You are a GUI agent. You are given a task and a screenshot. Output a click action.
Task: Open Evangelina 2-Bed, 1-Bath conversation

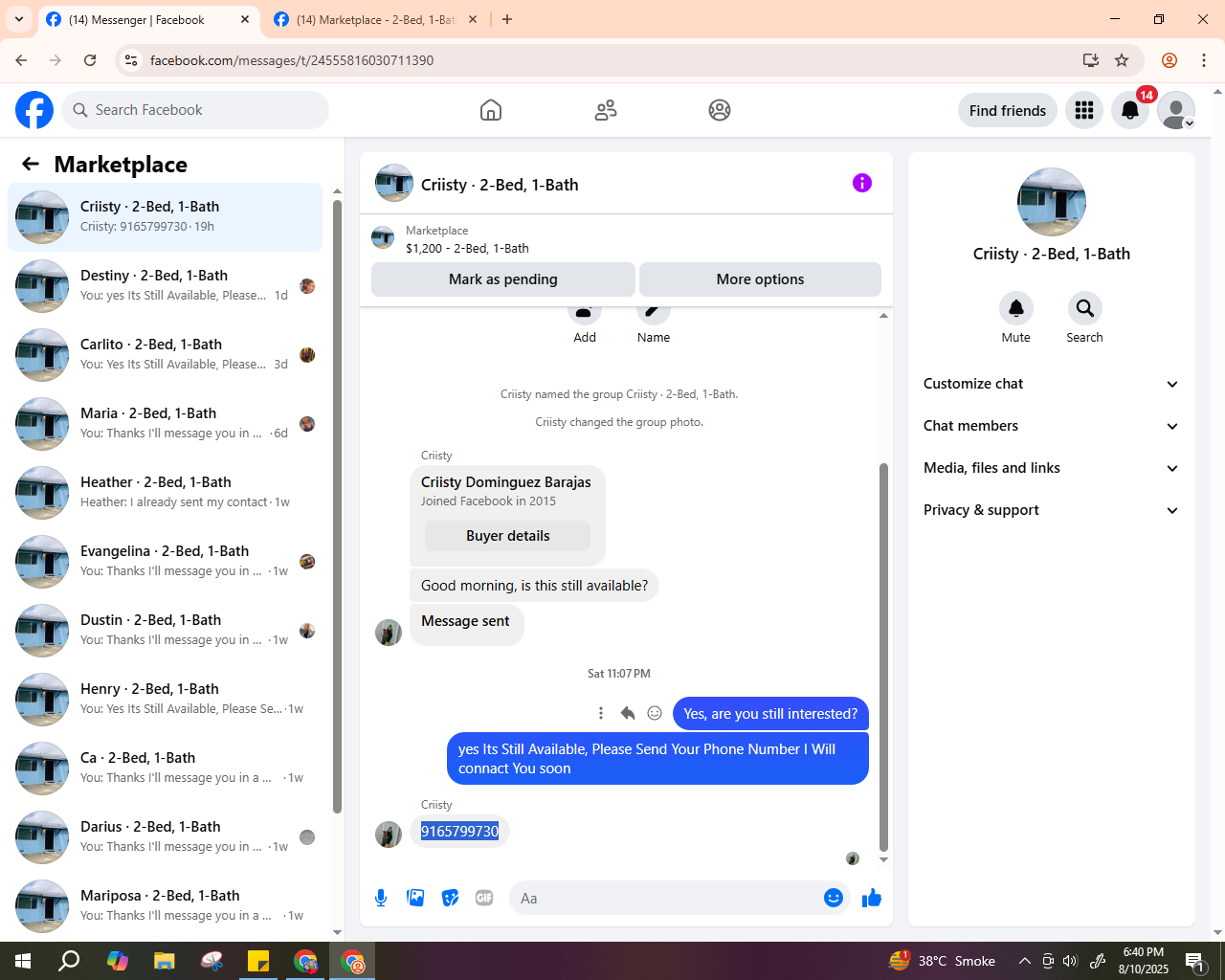click(x=166, y=562)
